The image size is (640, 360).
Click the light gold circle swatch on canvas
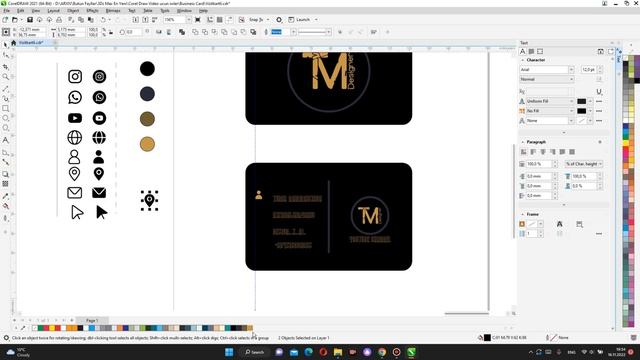coord(147,144)
